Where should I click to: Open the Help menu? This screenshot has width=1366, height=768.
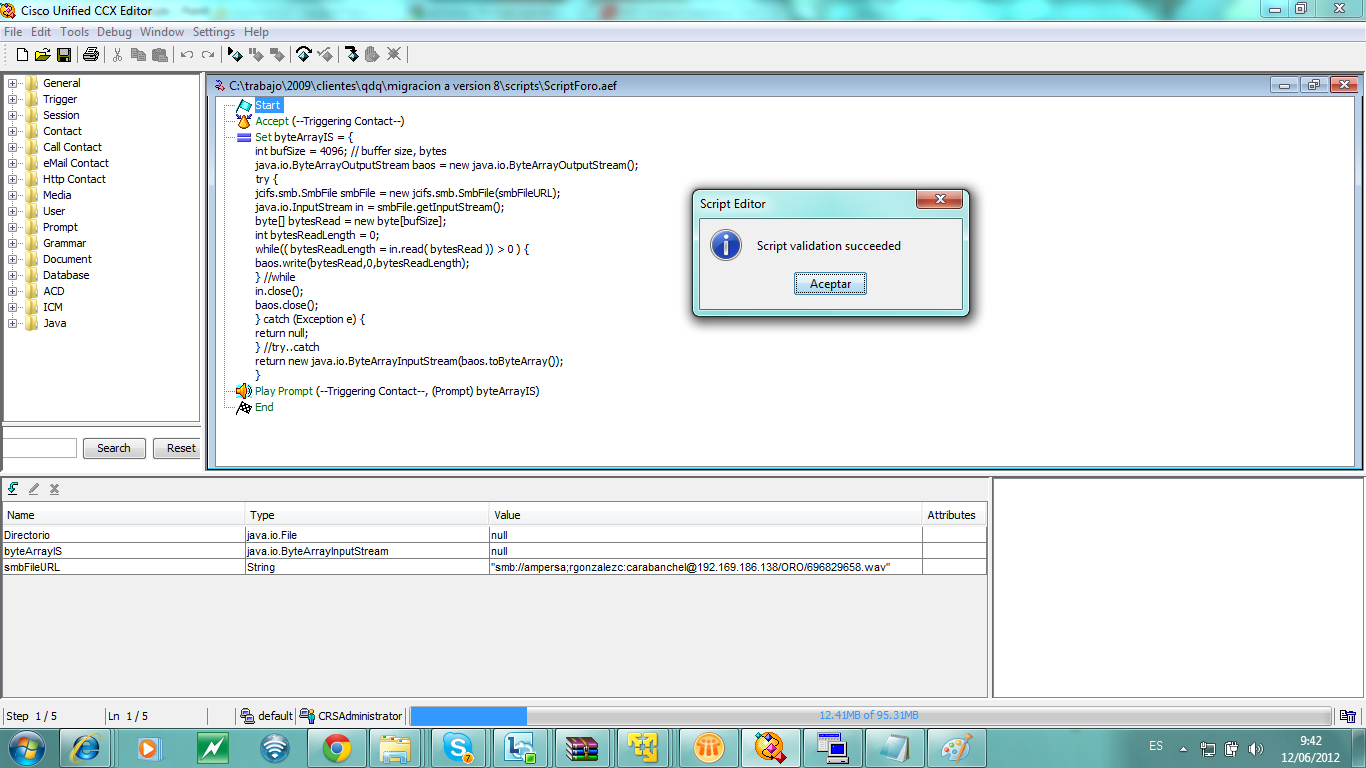(x=257, y=32)
